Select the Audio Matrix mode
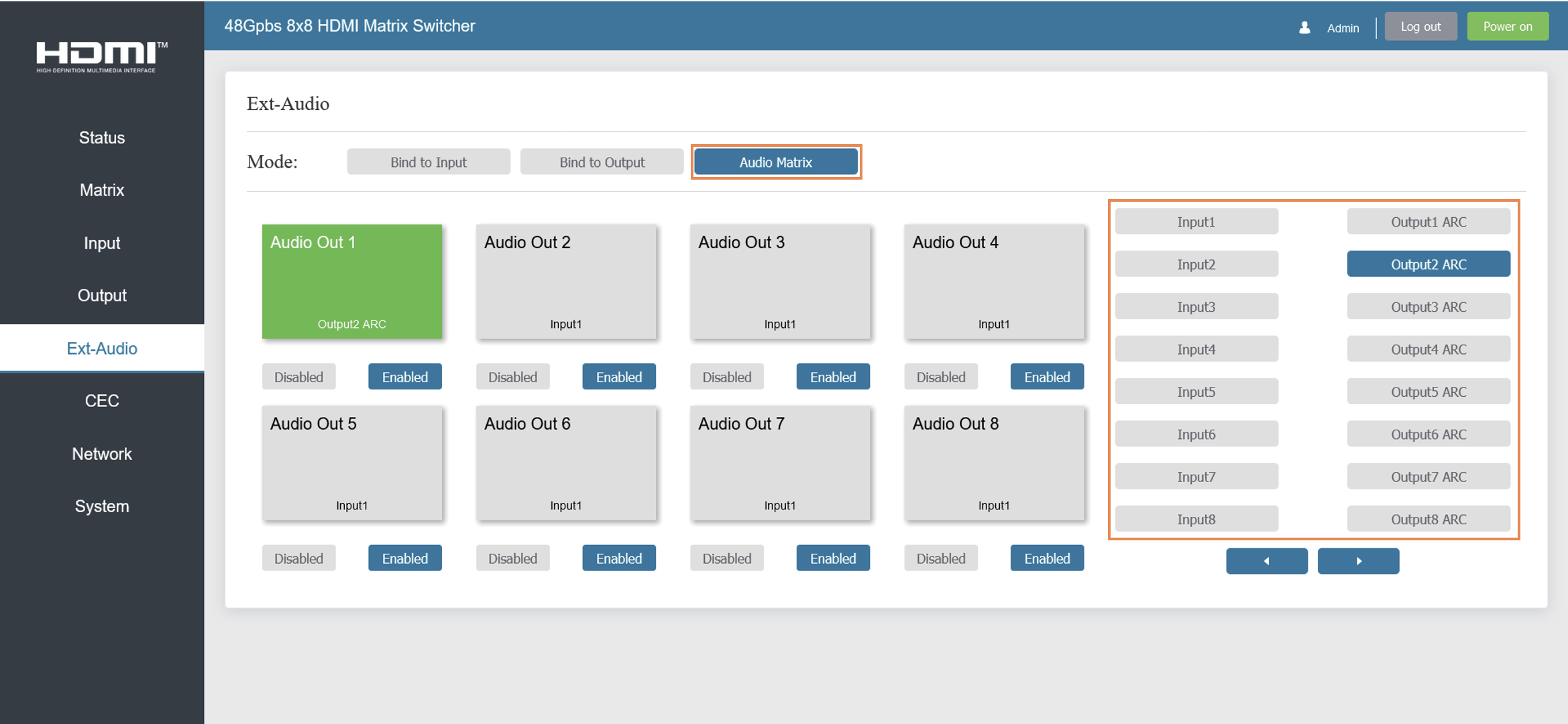The image size is (1568, 724). 776,162
